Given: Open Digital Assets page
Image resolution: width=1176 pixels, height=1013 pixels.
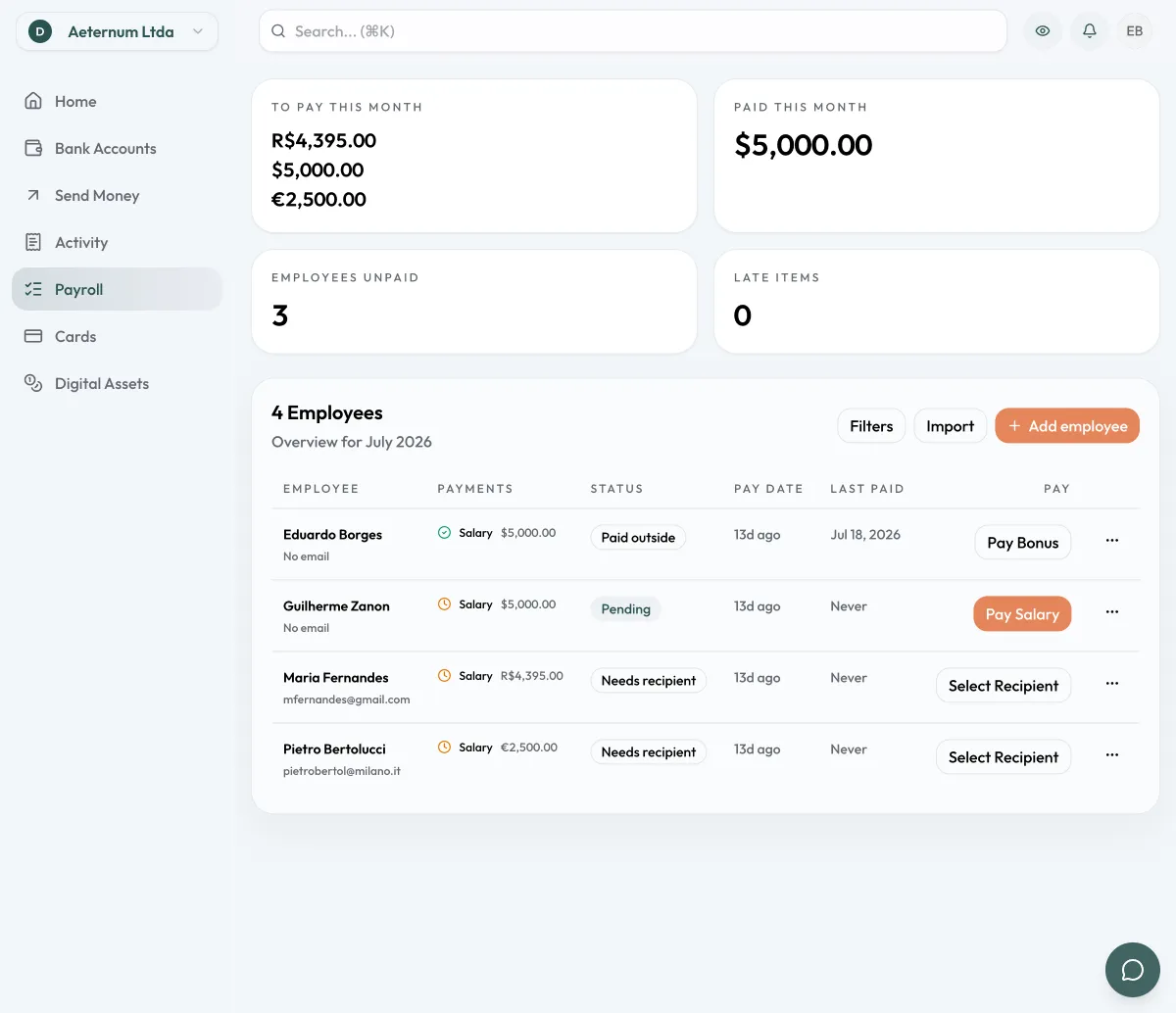Looking at the screenshot, I should tap(118, 383).
